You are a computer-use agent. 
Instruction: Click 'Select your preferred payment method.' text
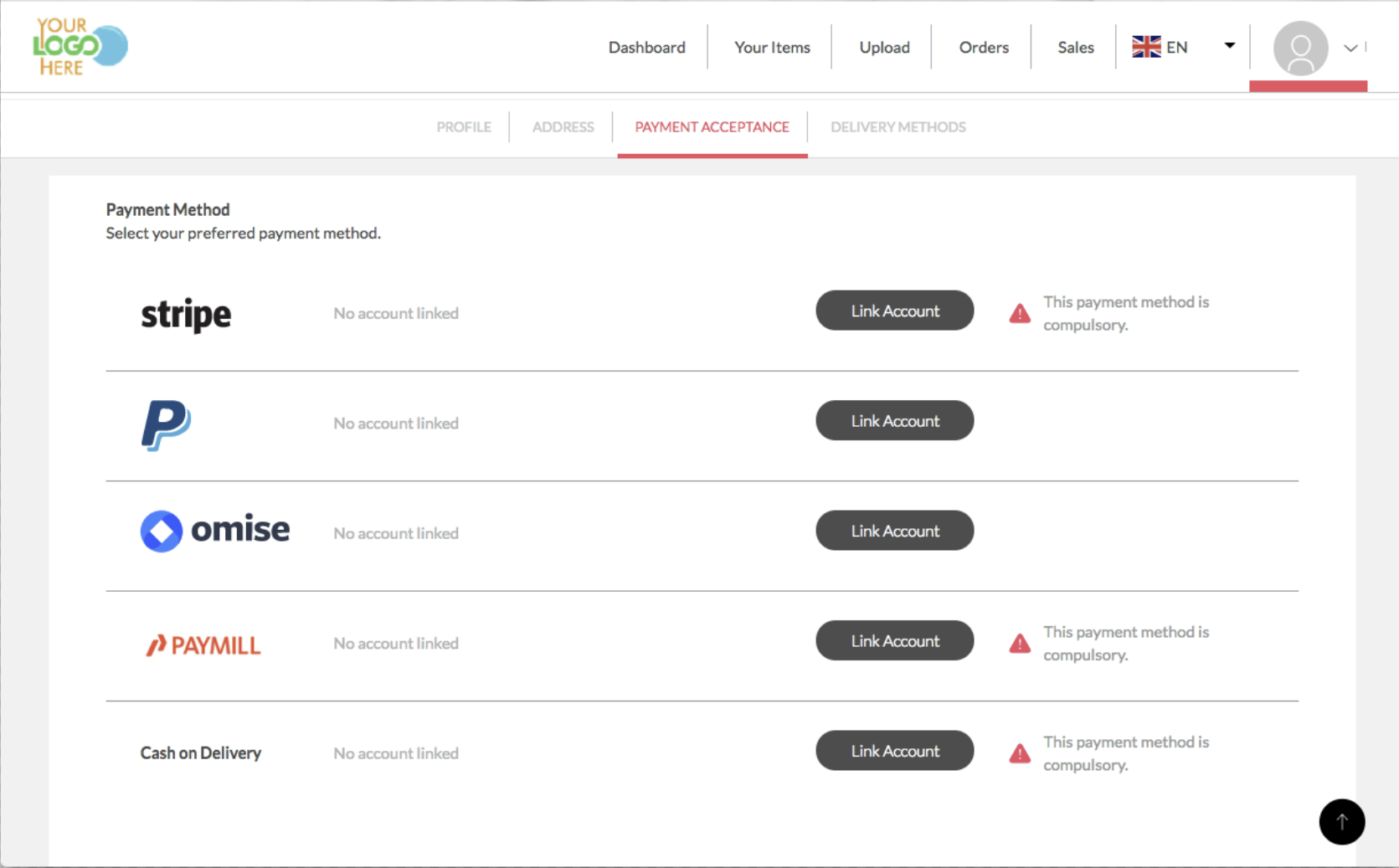(x=243, y=234)
